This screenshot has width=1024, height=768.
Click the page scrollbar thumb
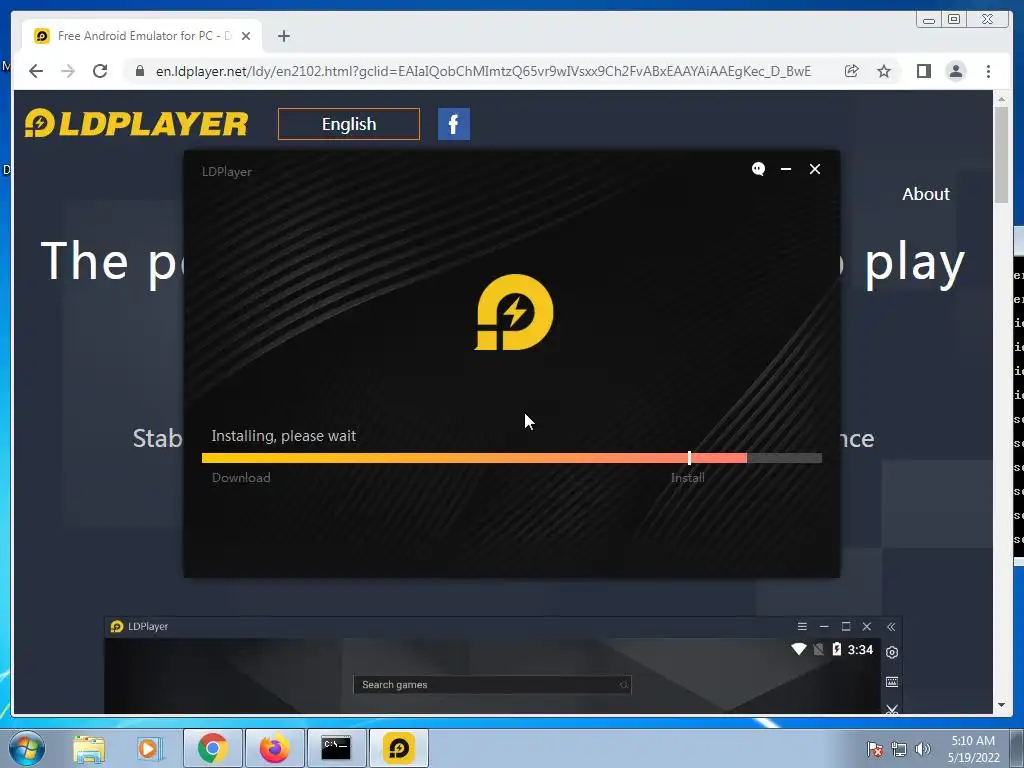coord(1000,154)
